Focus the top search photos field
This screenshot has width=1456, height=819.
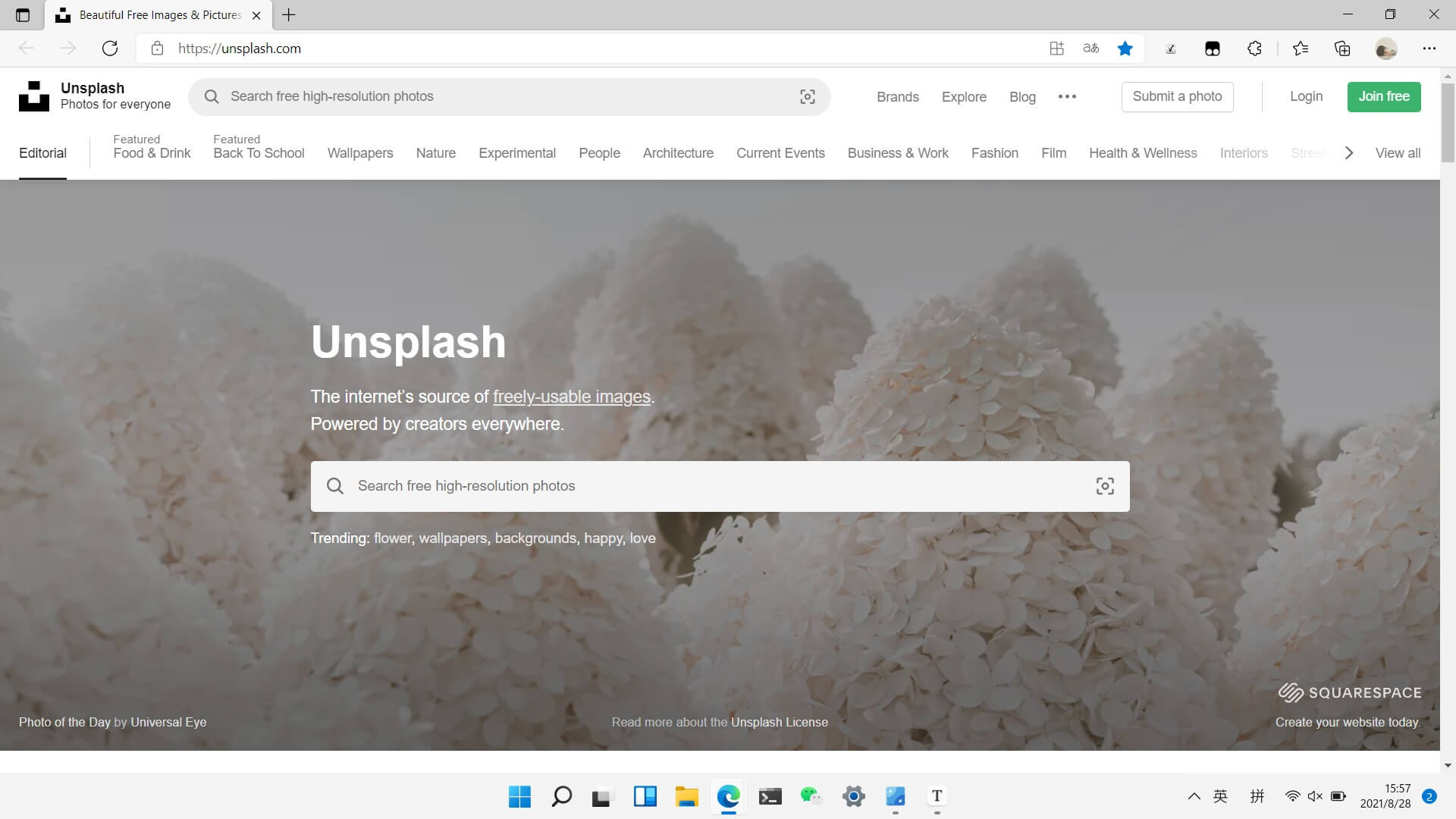click(x=509, y=96)
